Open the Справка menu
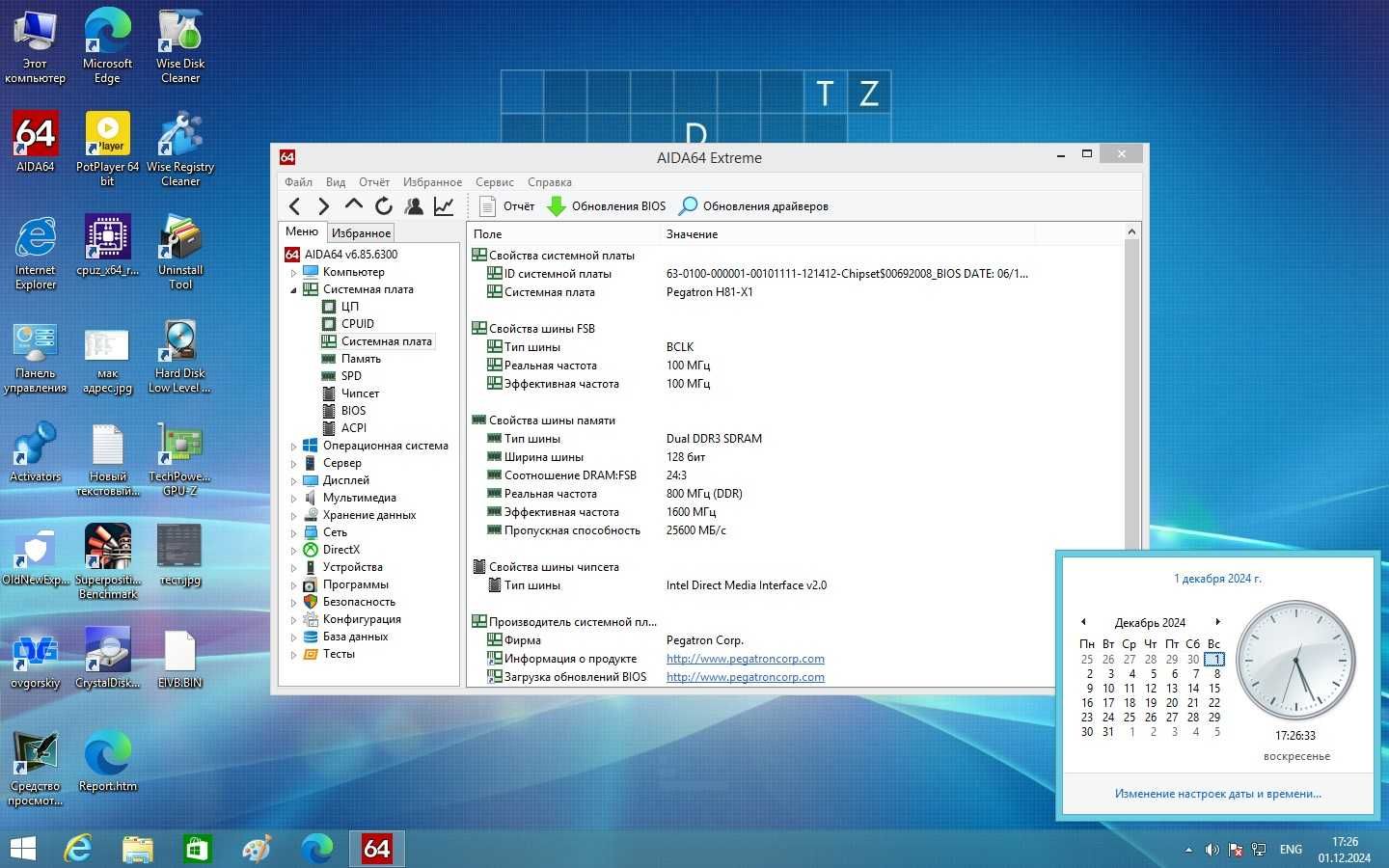This screenshot has width=1389, height=868. (x=550, y=181)
